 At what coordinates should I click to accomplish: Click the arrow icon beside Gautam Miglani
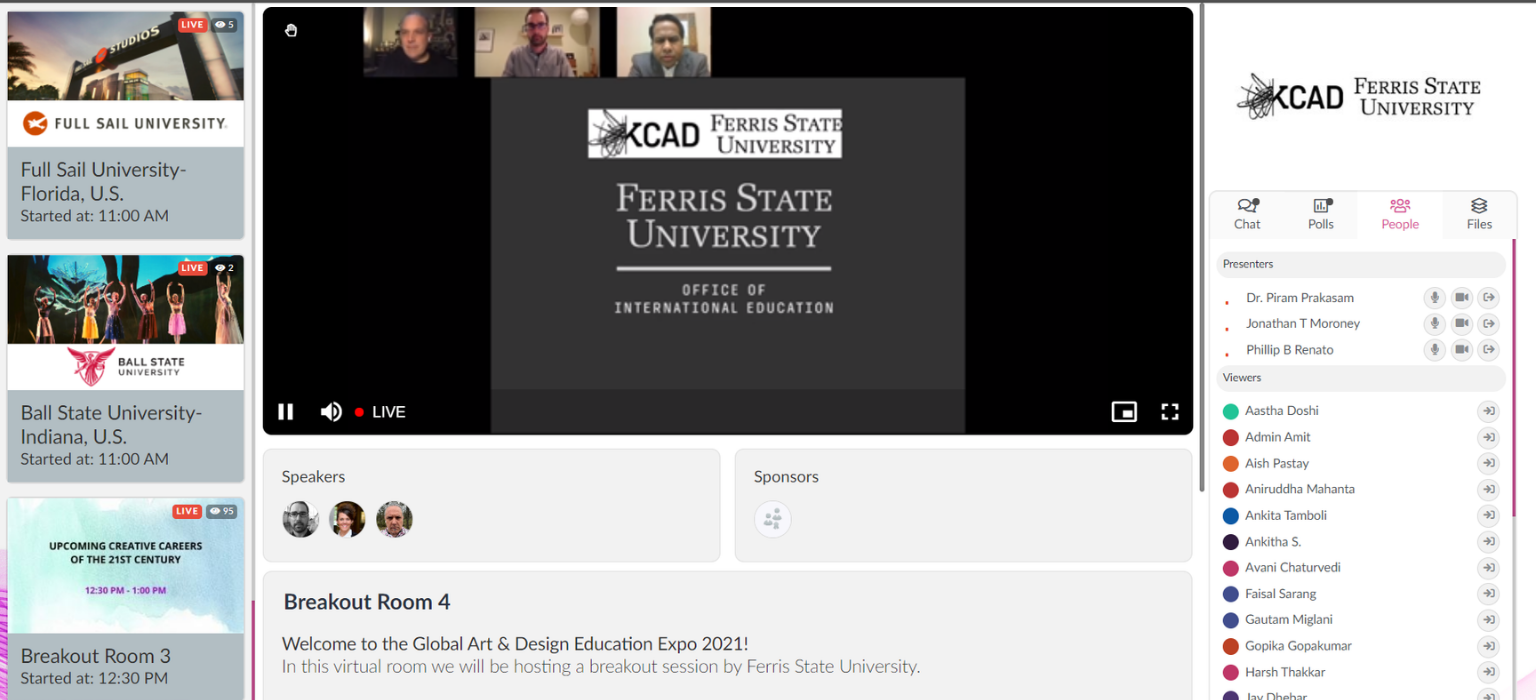click(1489, 619)
